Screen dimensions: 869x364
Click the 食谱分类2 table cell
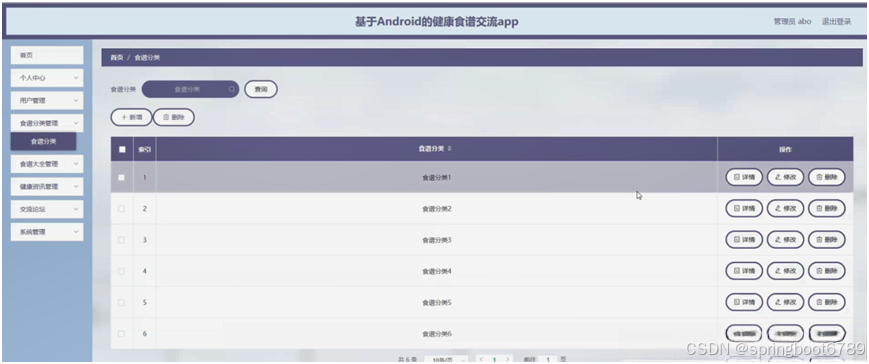pos(437,209)
